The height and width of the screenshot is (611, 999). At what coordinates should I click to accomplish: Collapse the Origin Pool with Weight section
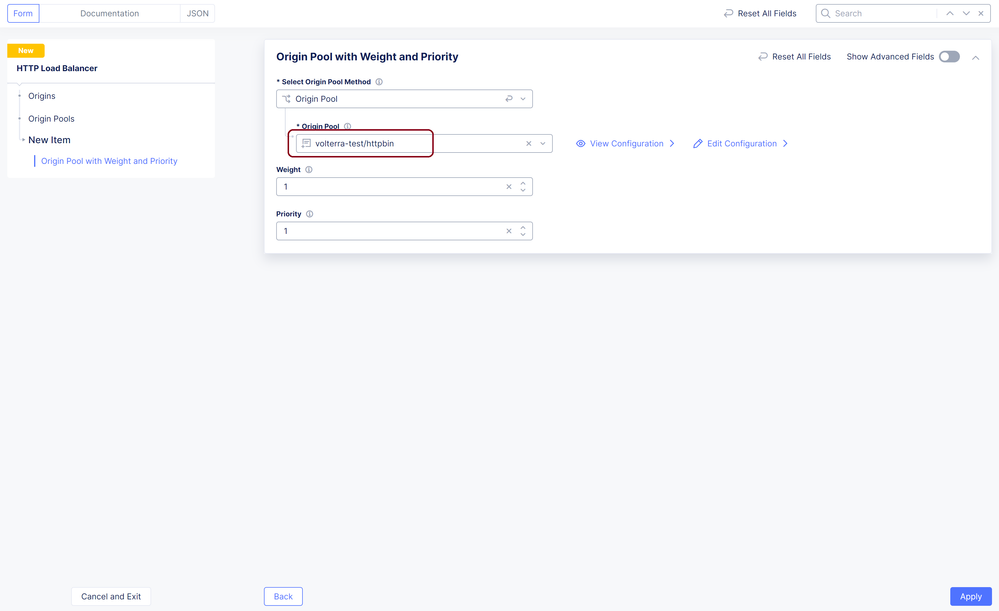(976, 58)
